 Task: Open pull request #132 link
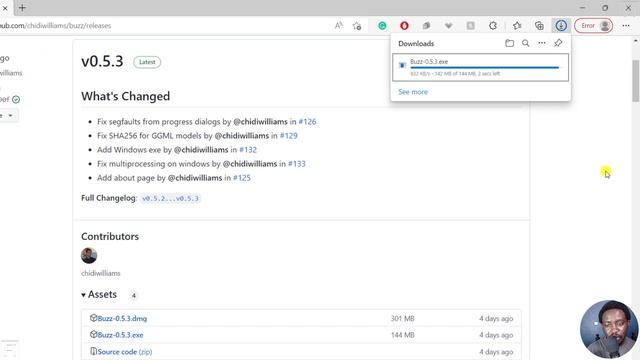(x=248, y=150)
